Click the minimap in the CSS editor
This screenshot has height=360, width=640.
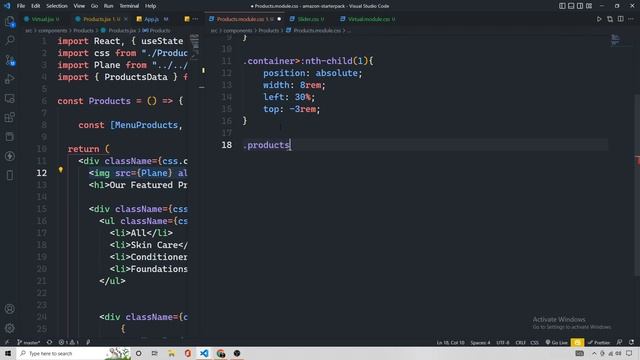(x=615, y=40)
